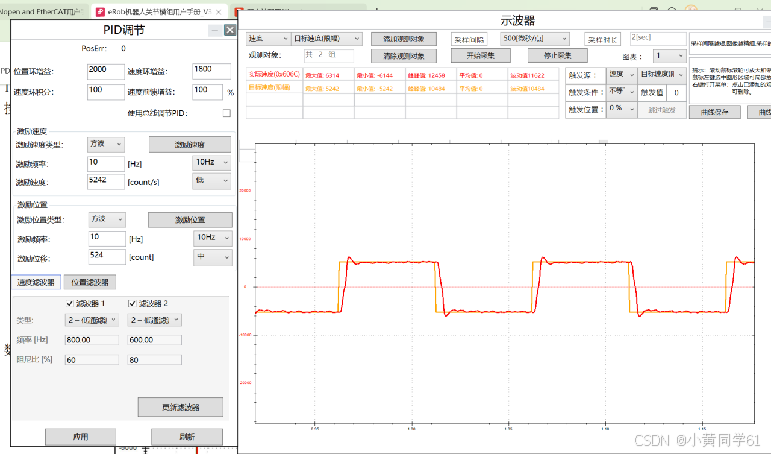Edit position excitation amplitude 524 field

[x=107, y=257]
